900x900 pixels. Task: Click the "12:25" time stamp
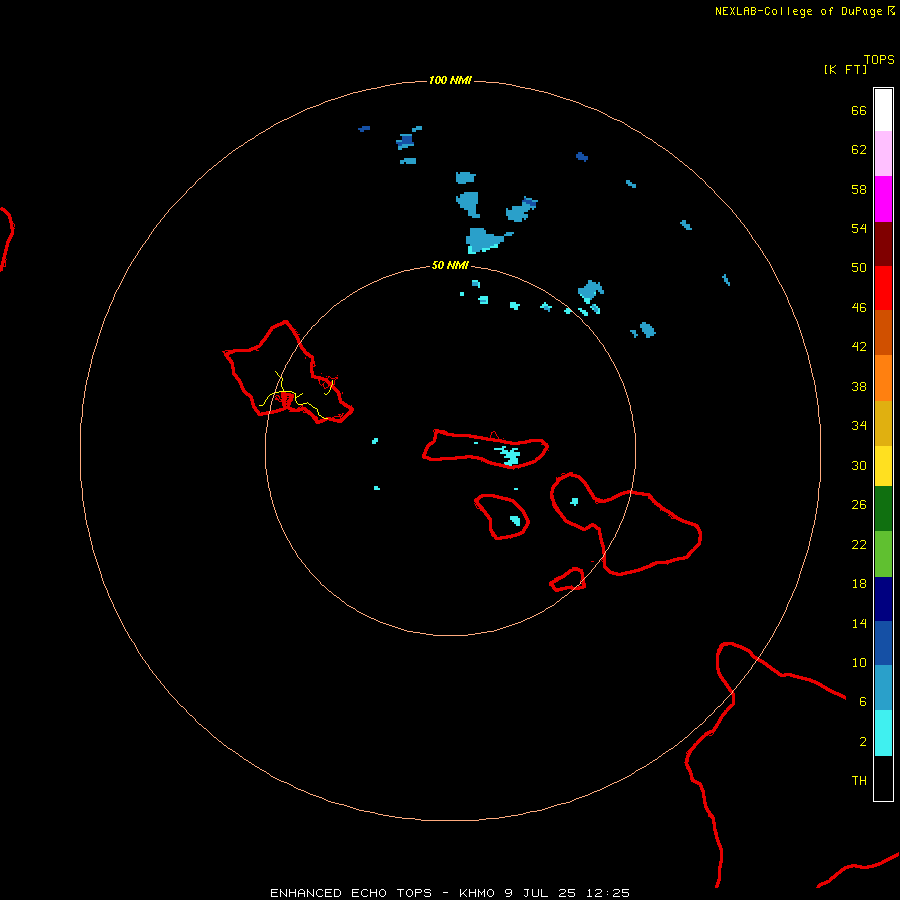tap(608, 893)
